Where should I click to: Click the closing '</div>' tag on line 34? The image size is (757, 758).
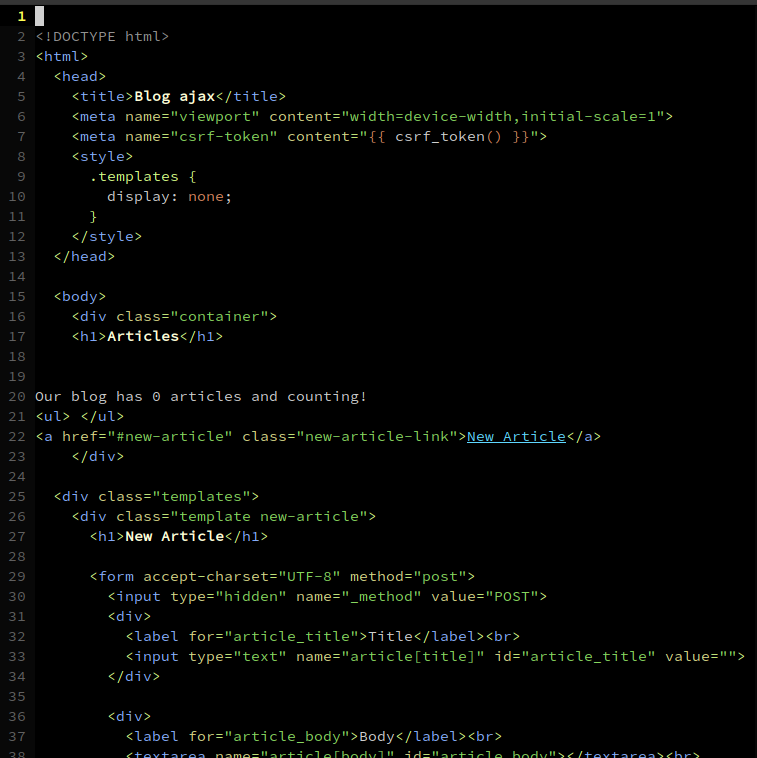tap(134, 677)
